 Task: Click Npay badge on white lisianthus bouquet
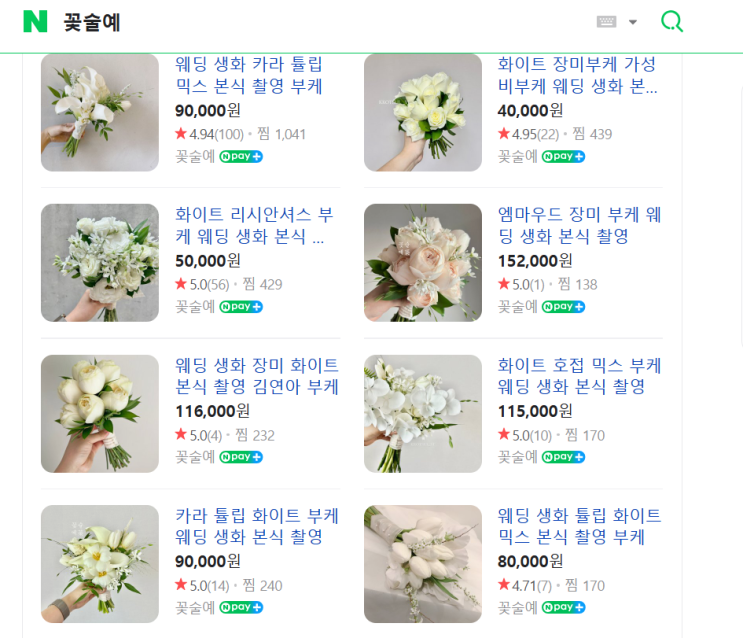(241, 307)
